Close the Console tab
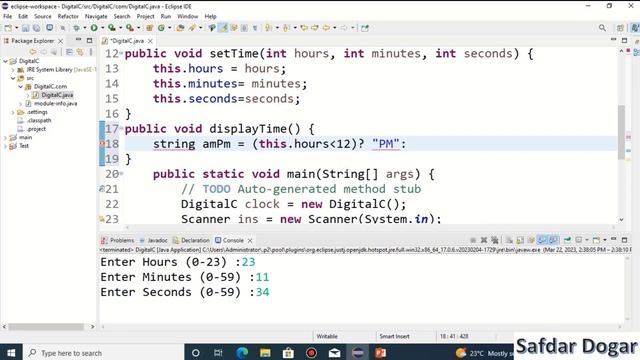Screen dimensions: 640x360 coord(250,240)
